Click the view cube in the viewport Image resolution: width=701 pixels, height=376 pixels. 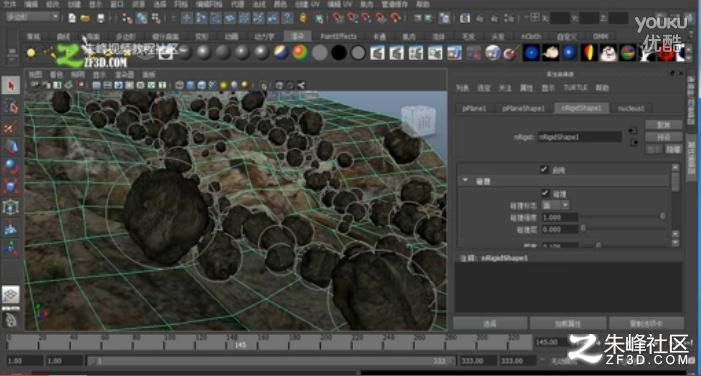(x=418, y=120)
